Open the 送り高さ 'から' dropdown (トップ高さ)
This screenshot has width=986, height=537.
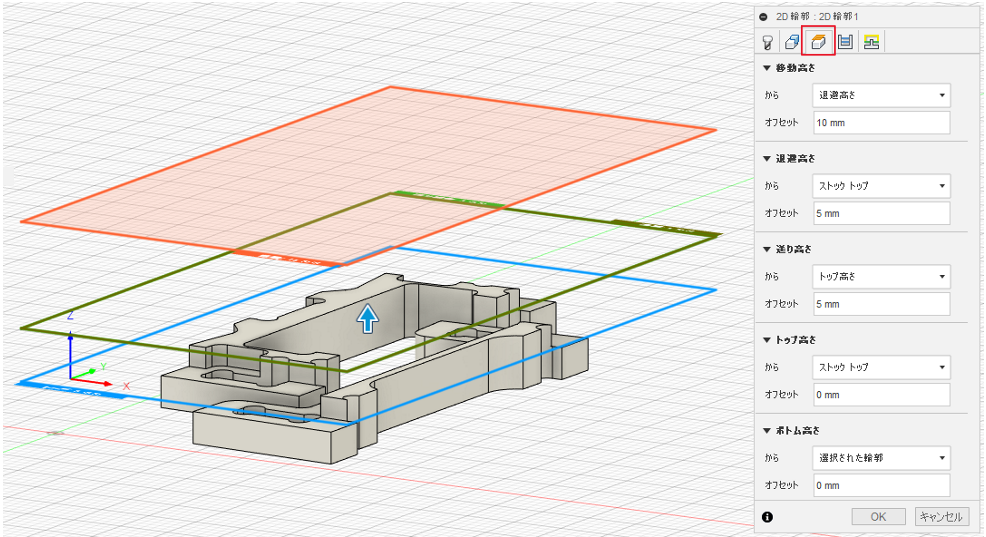(x=881, y=277)
